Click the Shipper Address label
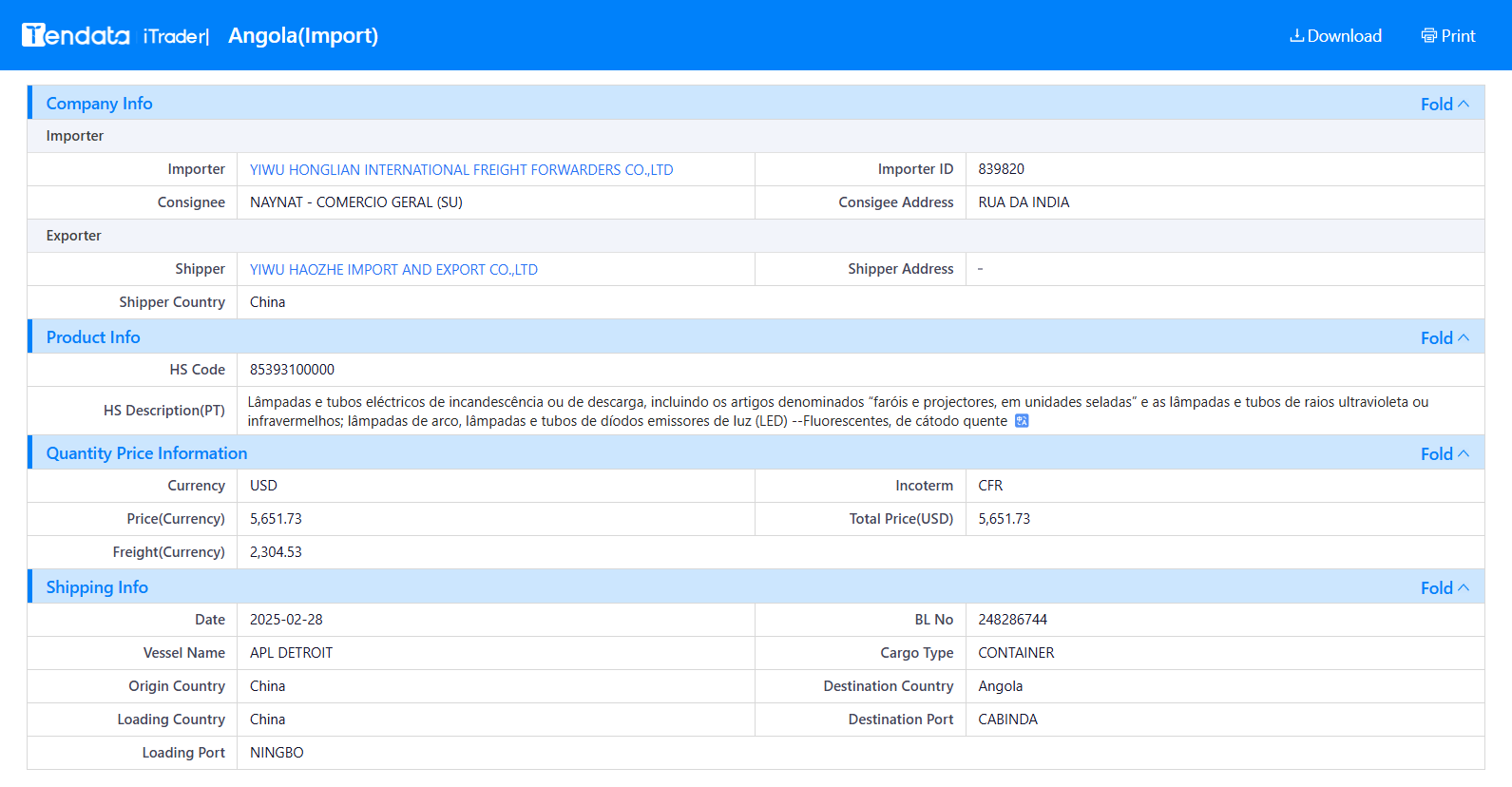The image size is (1512, 787). (901, 269)
